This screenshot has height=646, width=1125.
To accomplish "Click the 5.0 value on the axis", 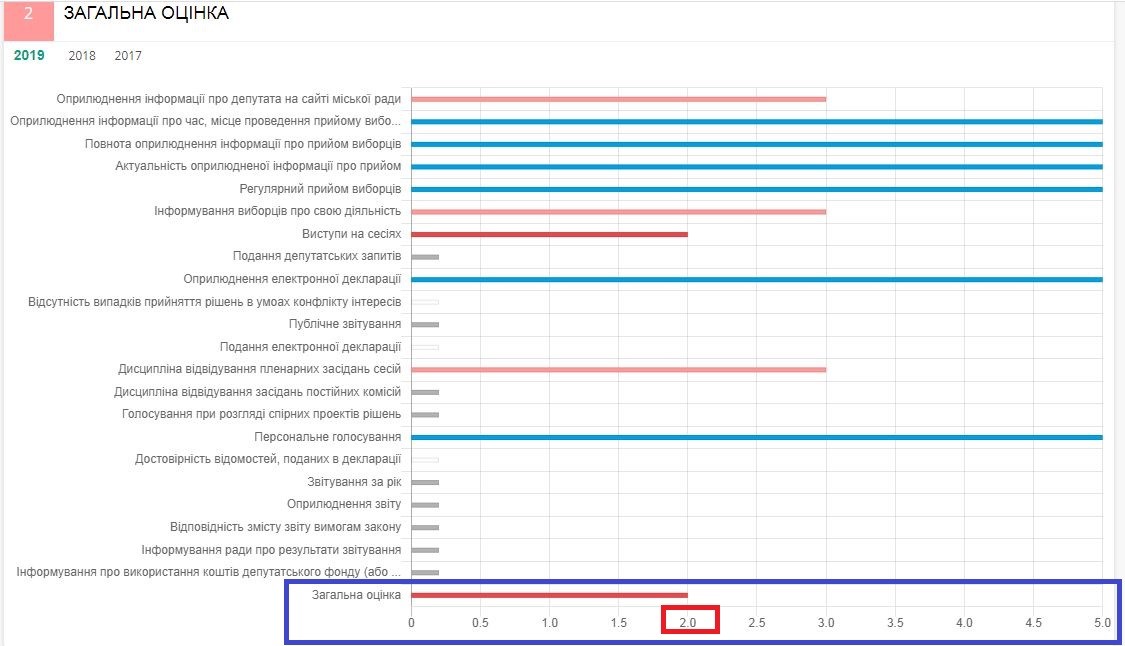I will pyautogui.click(x=1102, y=623).
